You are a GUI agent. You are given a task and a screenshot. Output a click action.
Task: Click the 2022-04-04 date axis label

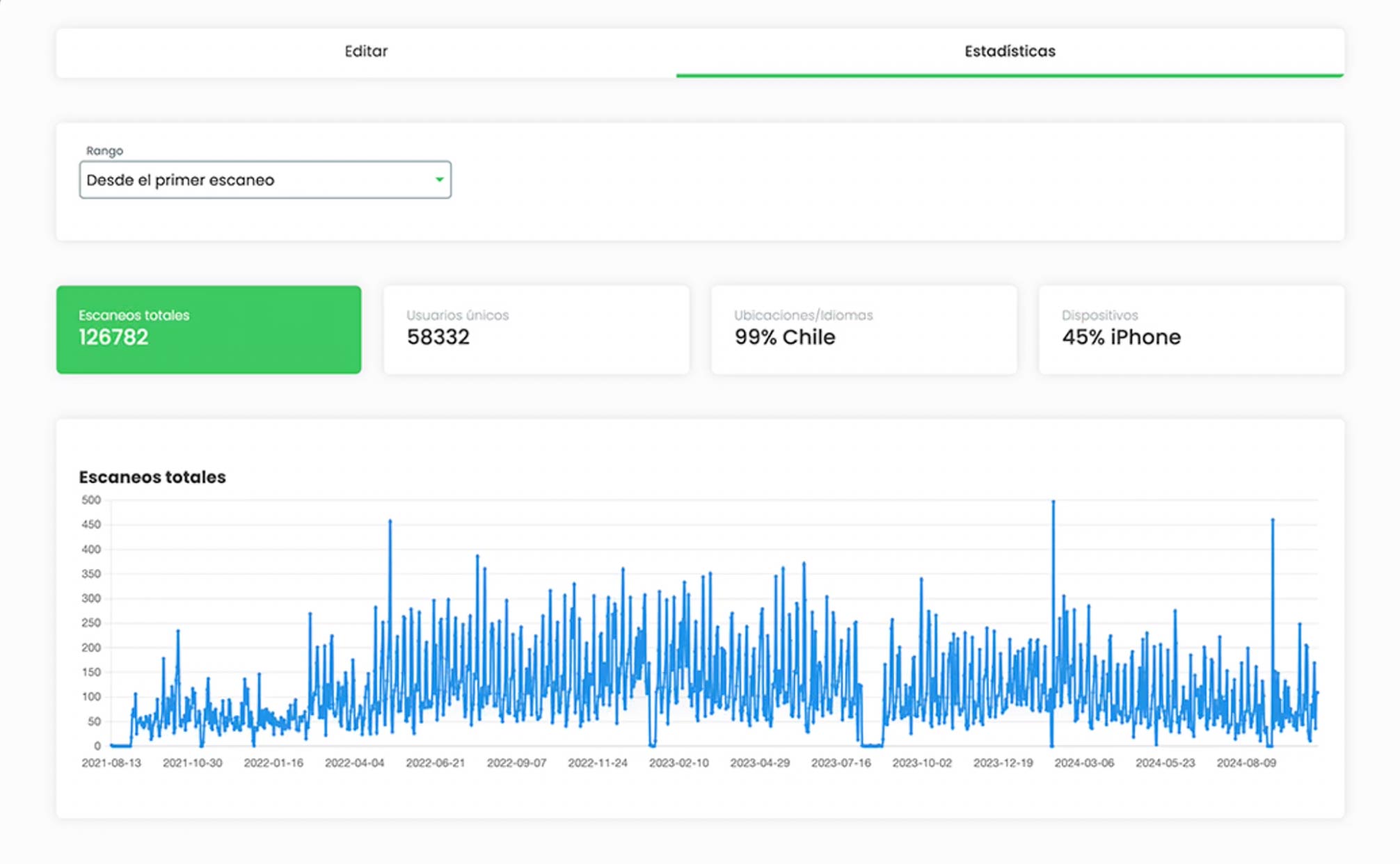(354, 763)
